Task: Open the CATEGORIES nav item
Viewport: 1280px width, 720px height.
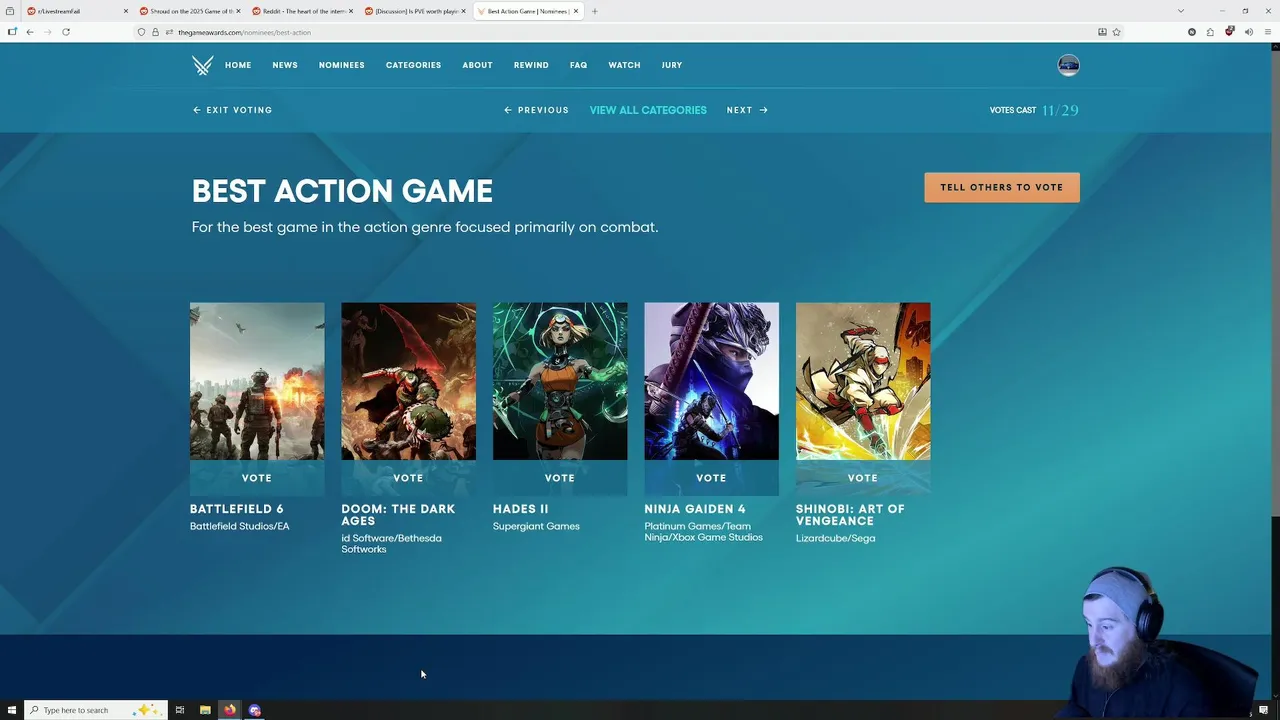Action: pos(414,65)
